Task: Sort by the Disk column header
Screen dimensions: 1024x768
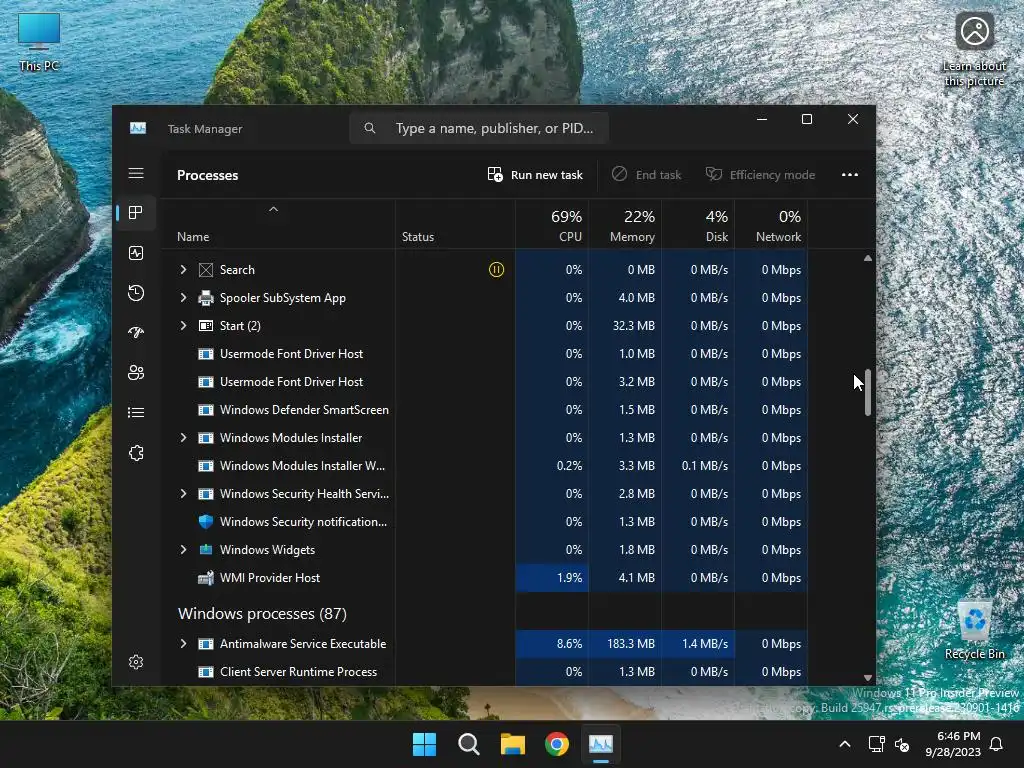Action: coord(699,225)
